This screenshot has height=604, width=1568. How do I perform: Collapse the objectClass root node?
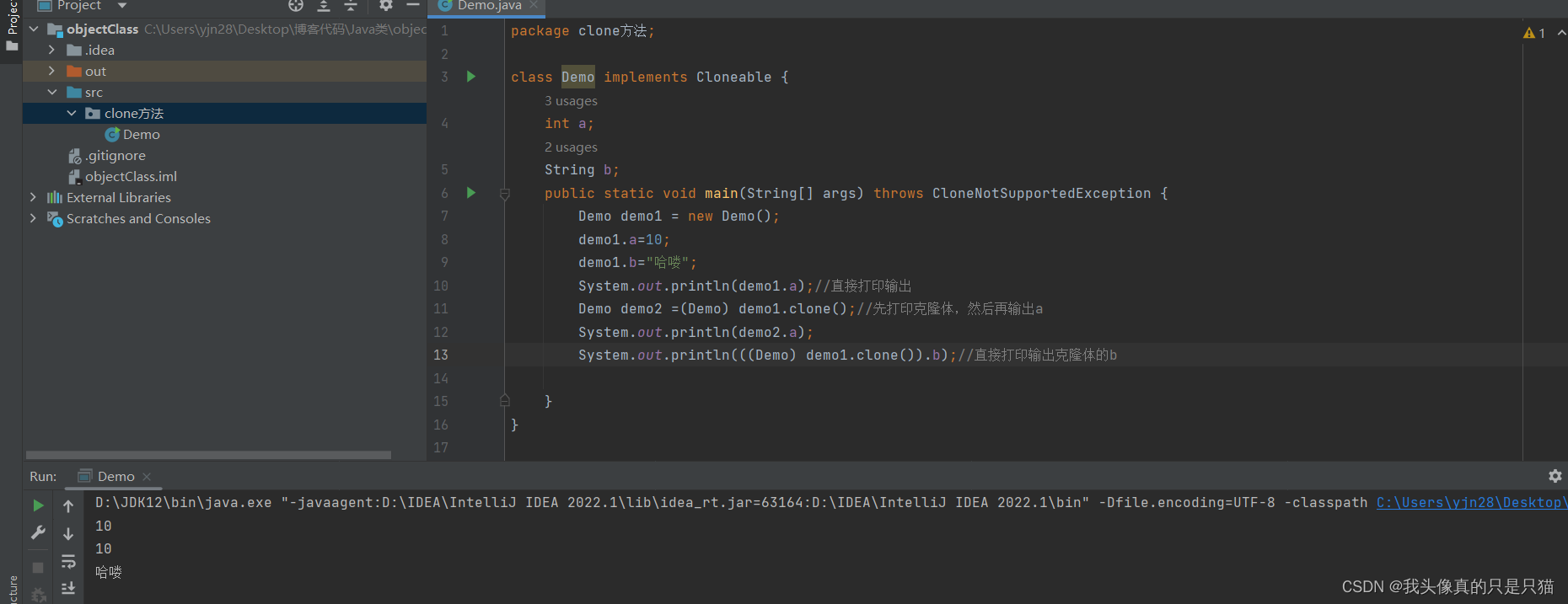[34, 29]
